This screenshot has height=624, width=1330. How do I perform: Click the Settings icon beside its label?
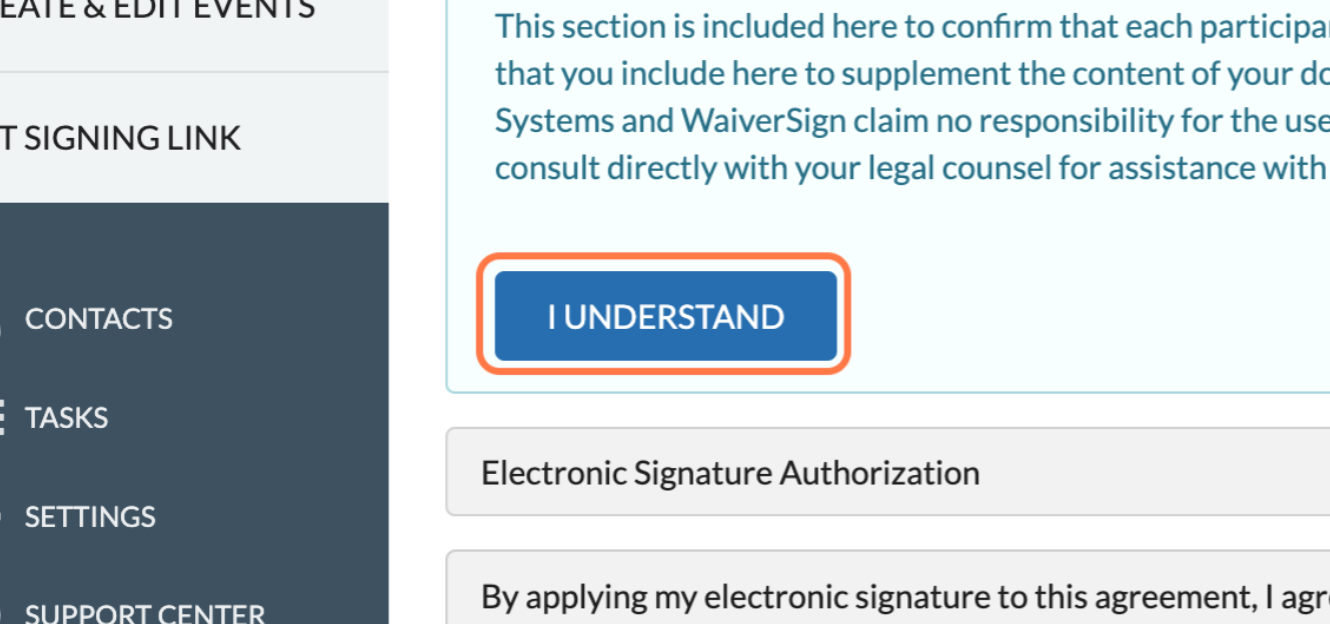click(2, 517)
